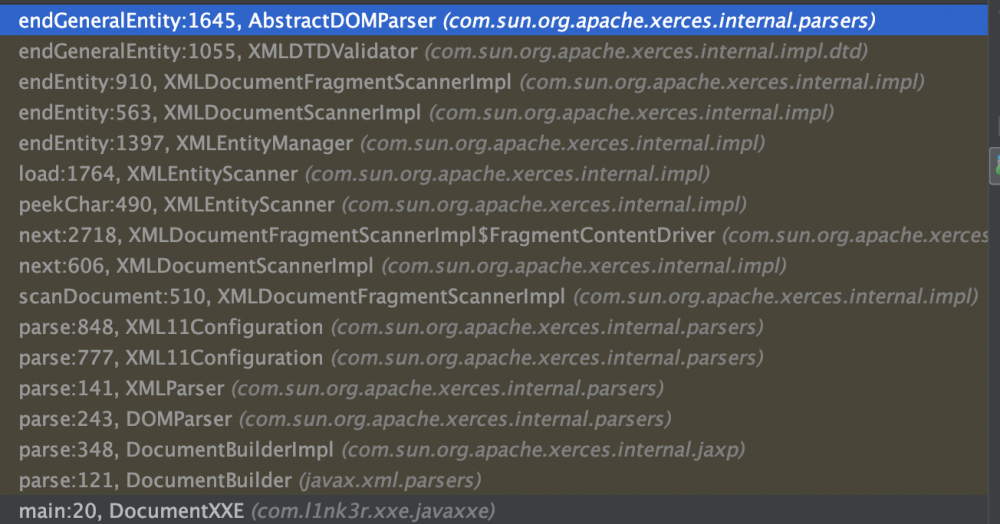Select endEntity:1397 XMLEntityManager frame
The width and height of the screenshot is (1000, 524).
coord(185,143)
